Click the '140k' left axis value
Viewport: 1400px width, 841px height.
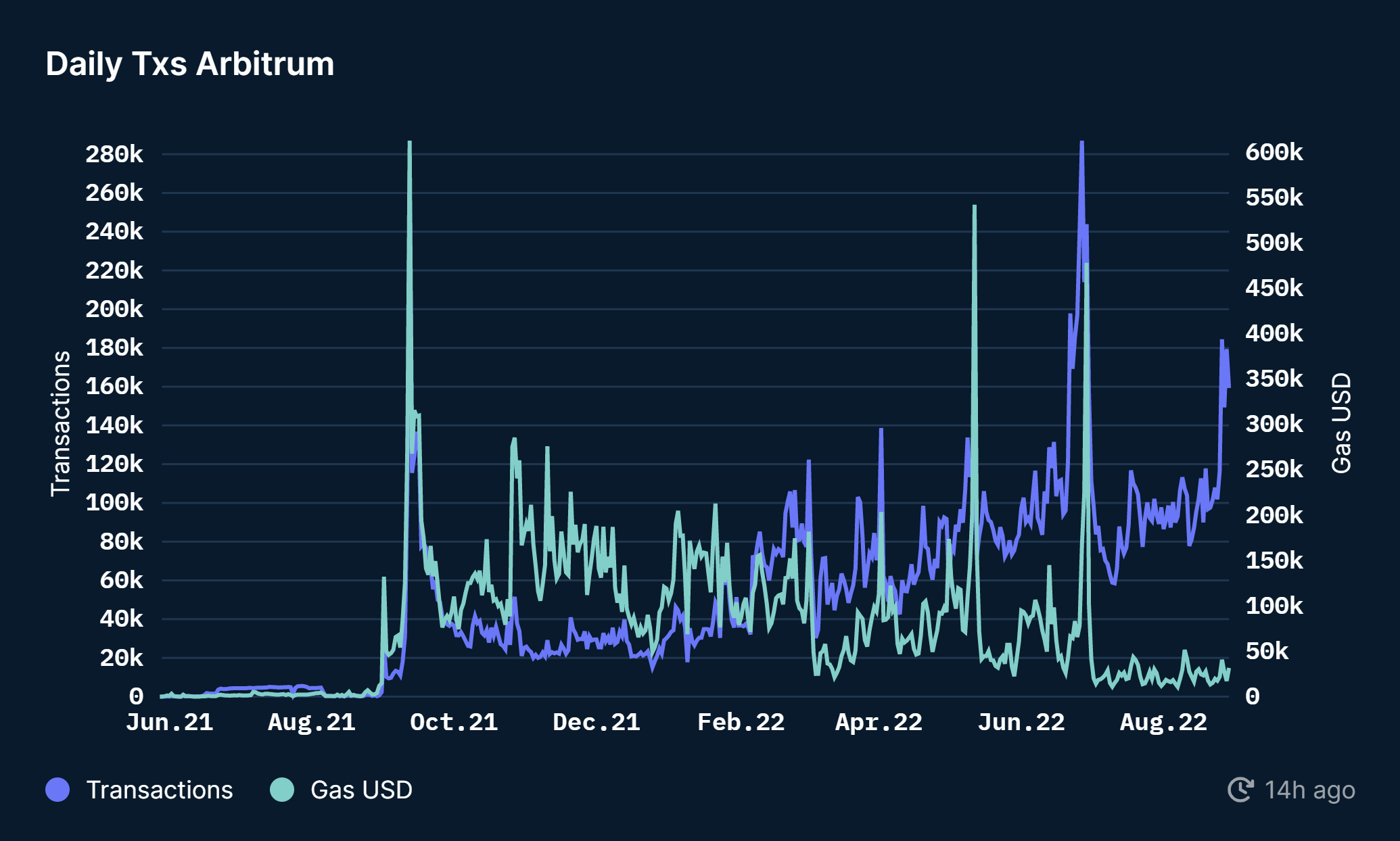coord(114,425)
